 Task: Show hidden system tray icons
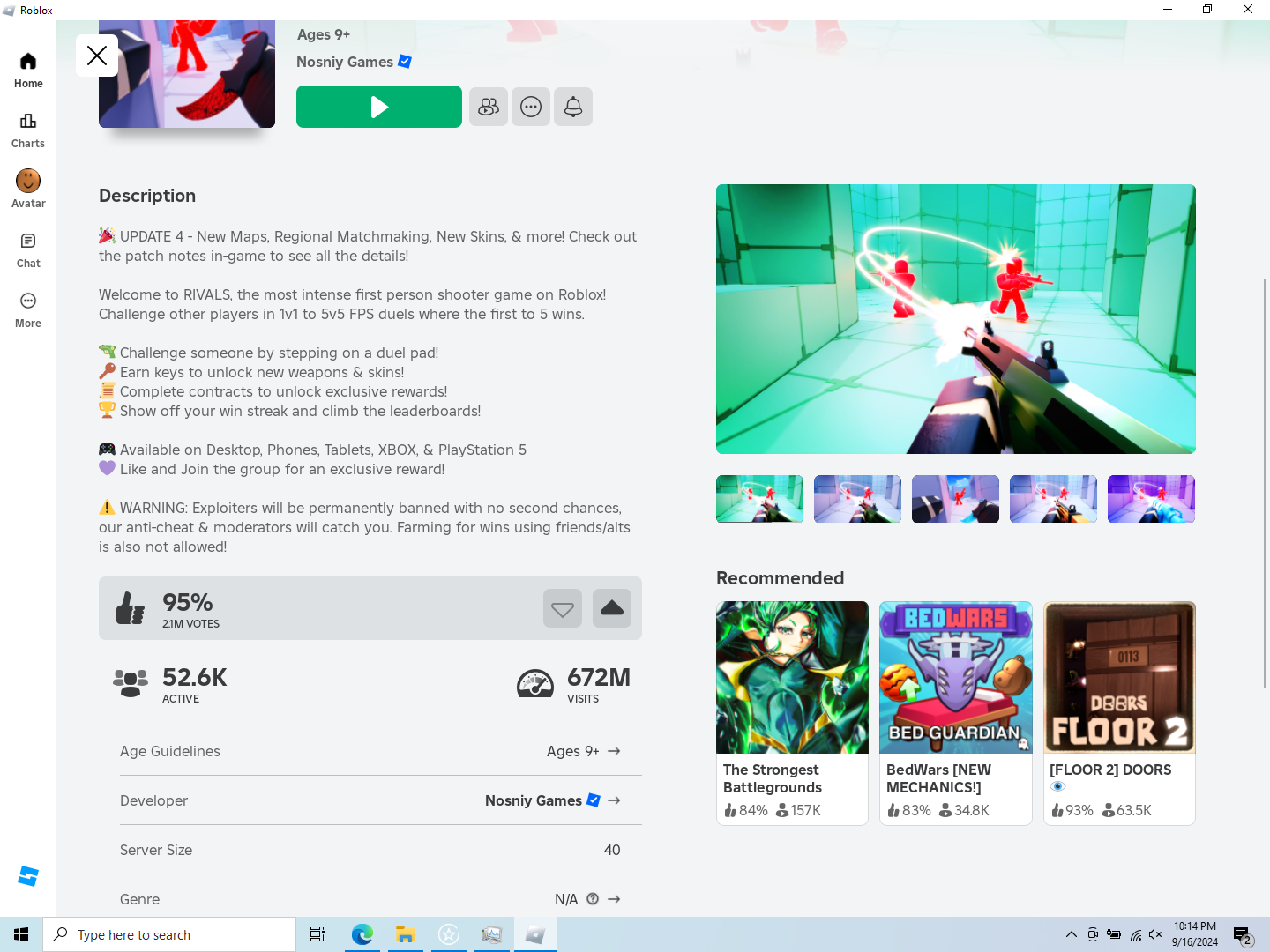(x=1071, y=934)
